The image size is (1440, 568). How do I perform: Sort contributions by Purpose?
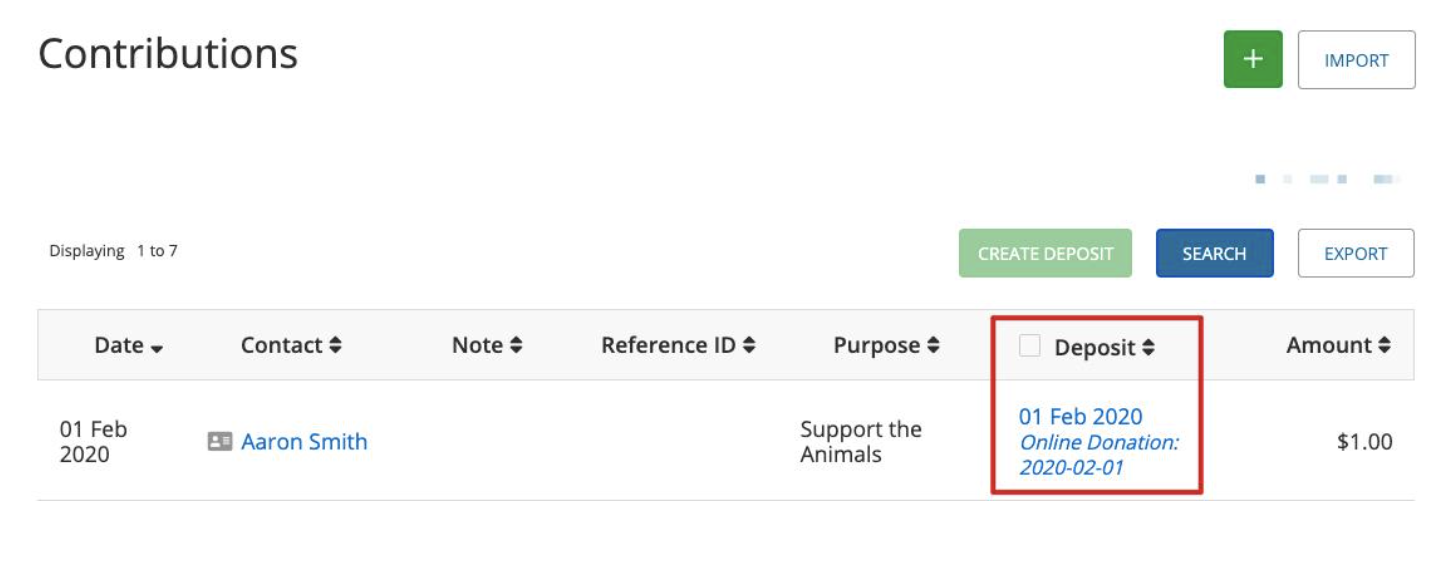(933, 345)
